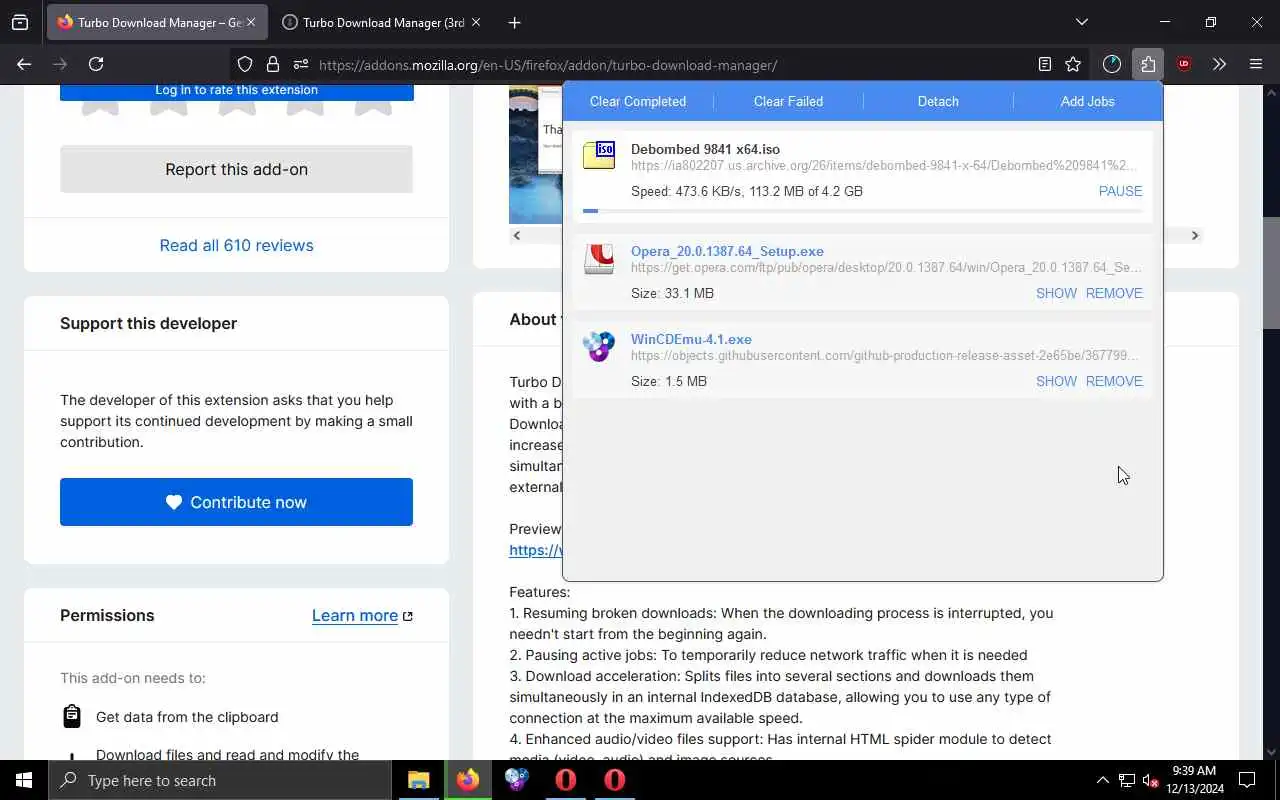Remove the WinCDEmu-4.1.exe entry
Viewport: 1280px width, 800px height.
tap(1114, 381)
